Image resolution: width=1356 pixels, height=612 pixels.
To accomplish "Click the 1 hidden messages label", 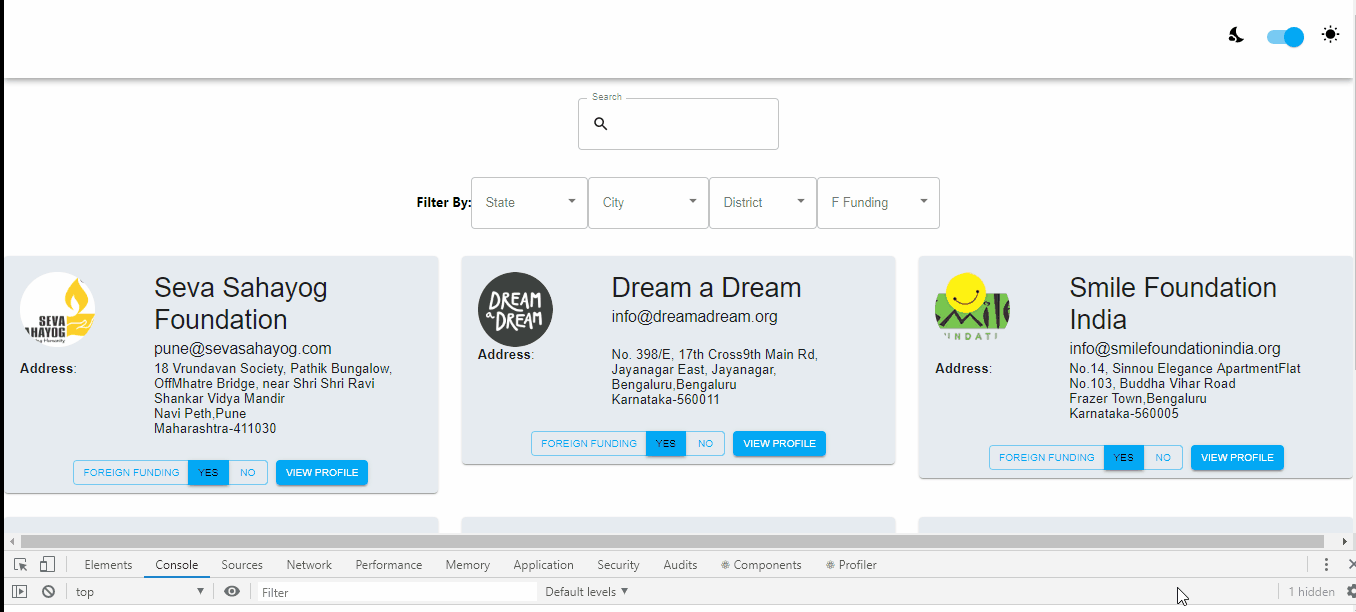I will coord(1311,592).
